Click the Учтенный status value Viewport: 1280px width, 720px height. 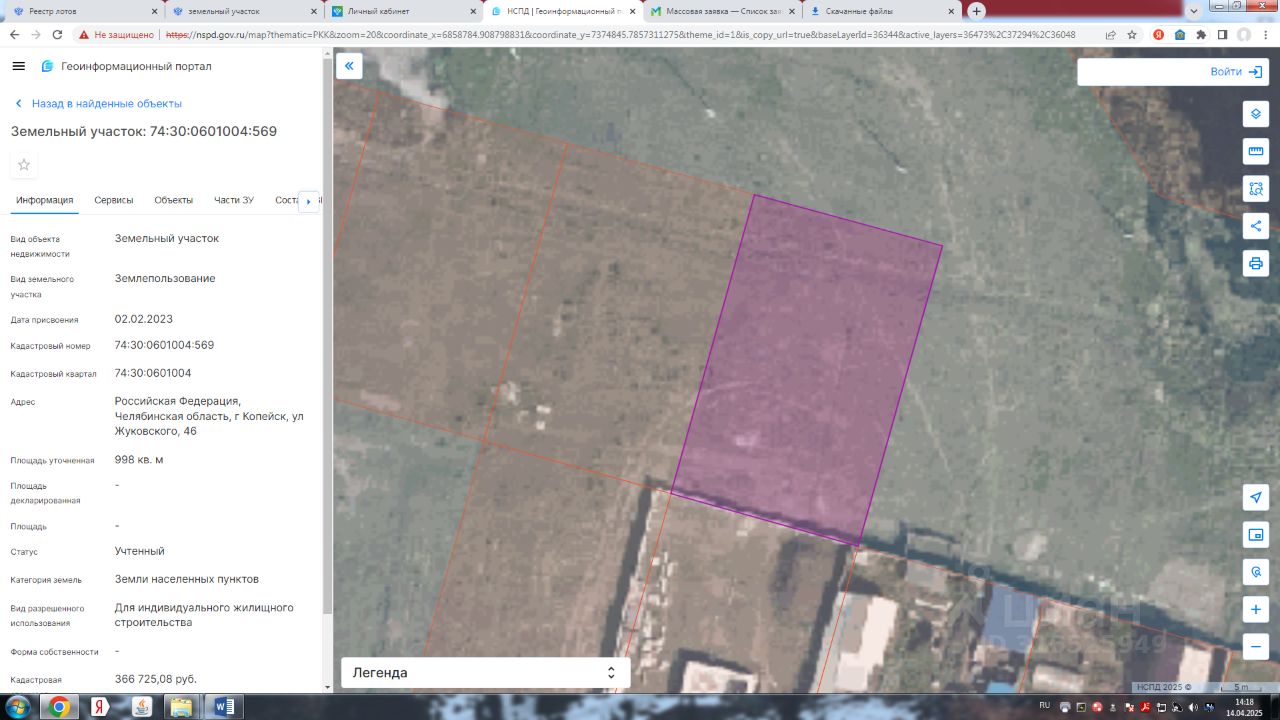[140, 551]
